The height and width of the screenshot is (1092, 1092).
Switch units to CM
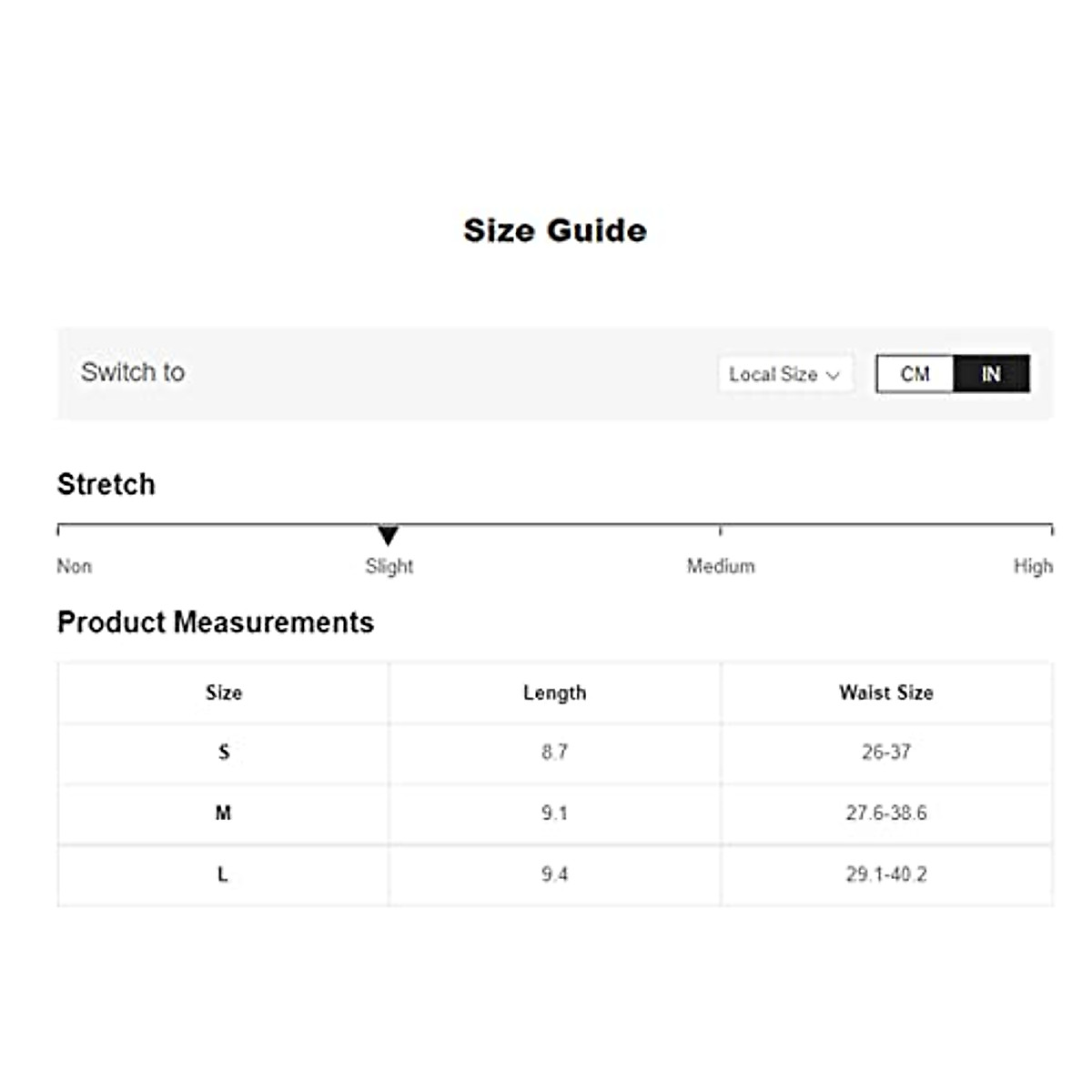(915, 374)
